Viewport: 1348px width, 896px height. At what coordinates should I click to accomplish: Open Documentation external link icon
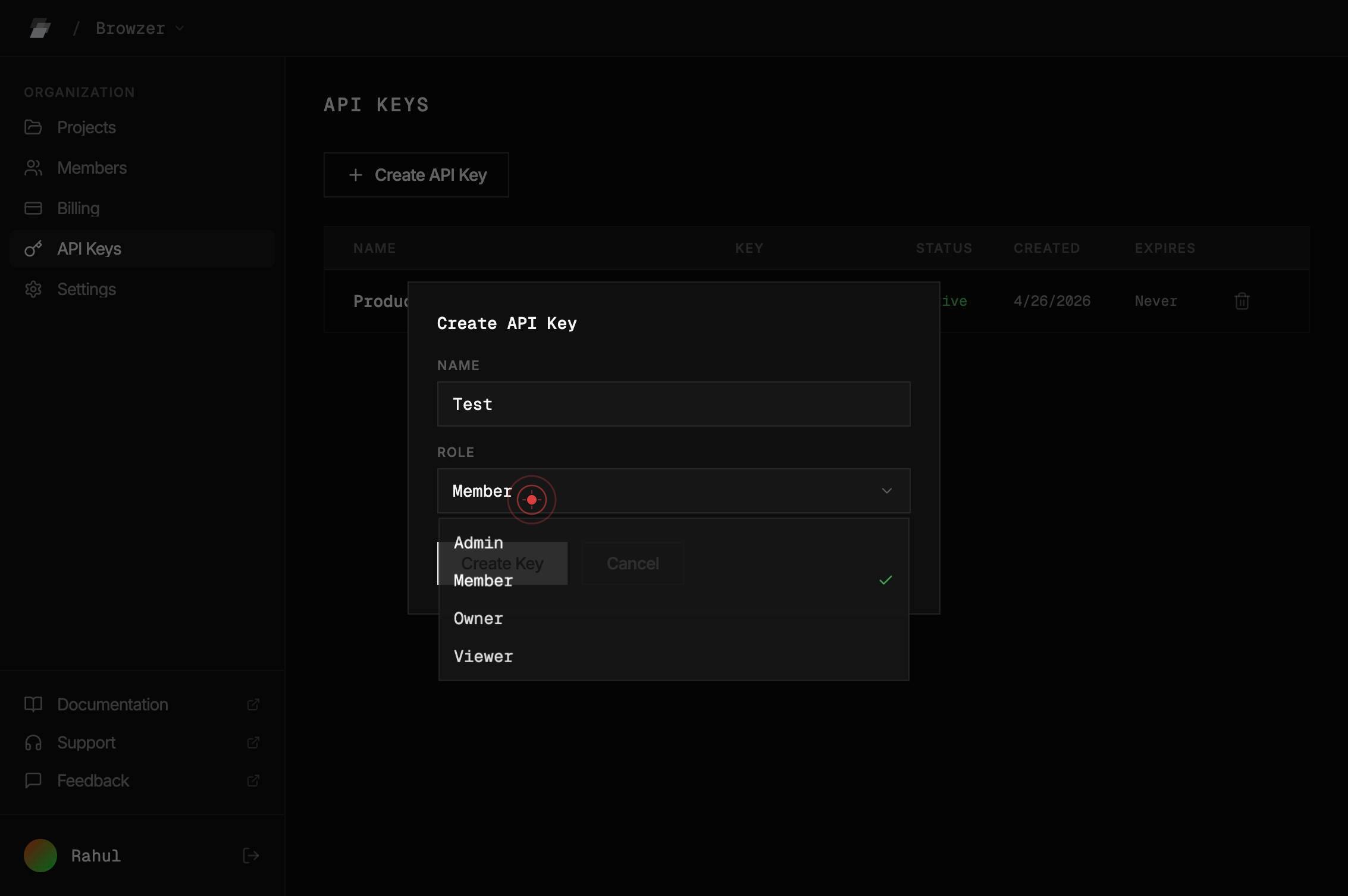coord(253,704)
